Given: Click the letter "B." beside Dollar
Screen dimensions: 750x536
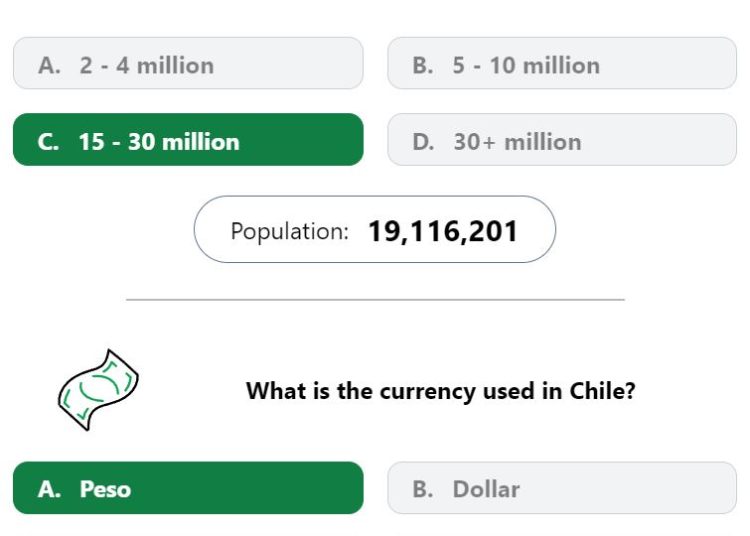Looking at the screenshot, I should 423,489.
